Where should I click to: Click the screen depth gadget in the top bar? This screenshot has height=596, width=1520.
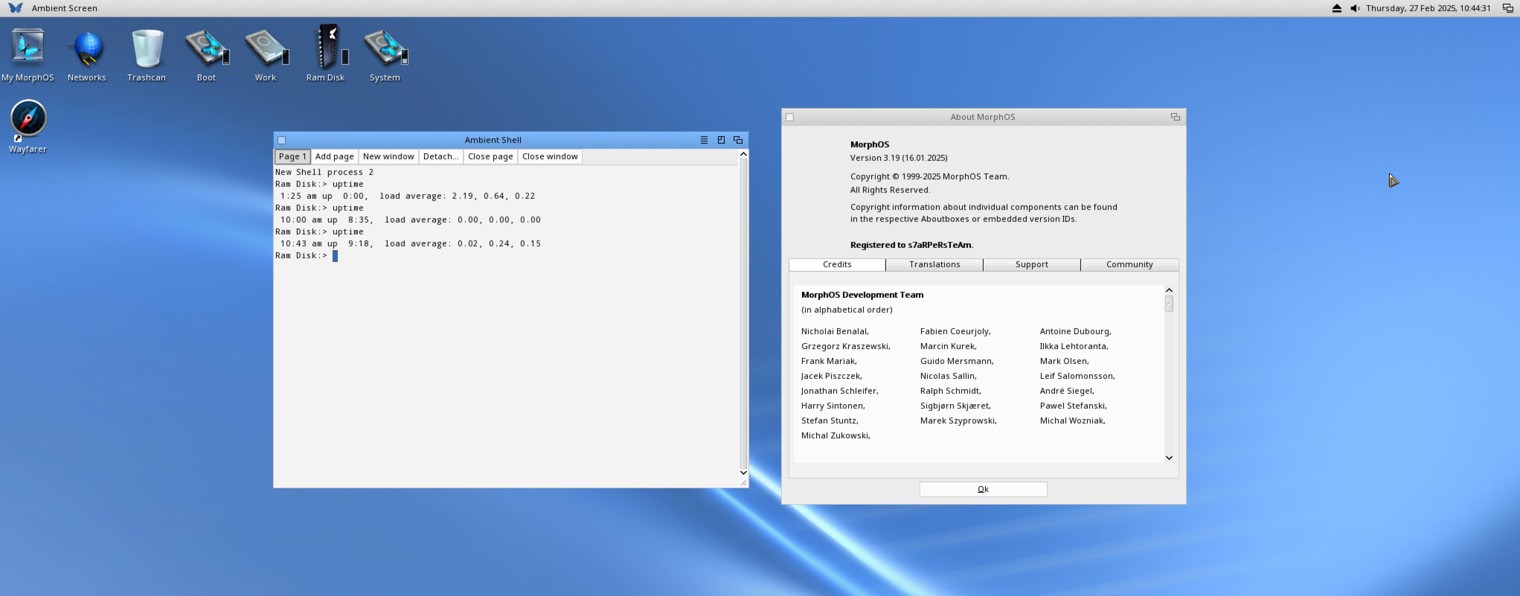pyautogui.click(x=1508, y=8)
